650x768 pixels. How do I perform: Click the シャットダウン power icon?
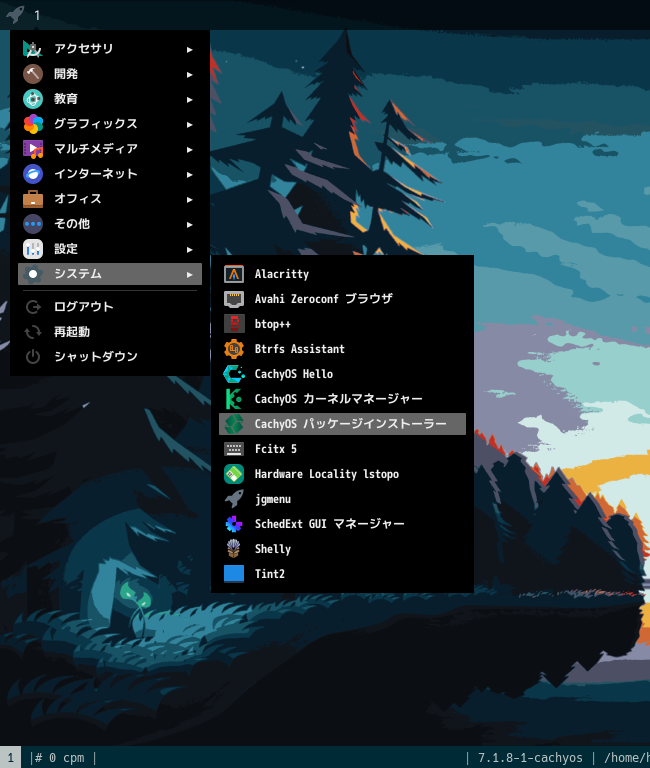pyautogui.click(x=33, y=357)
